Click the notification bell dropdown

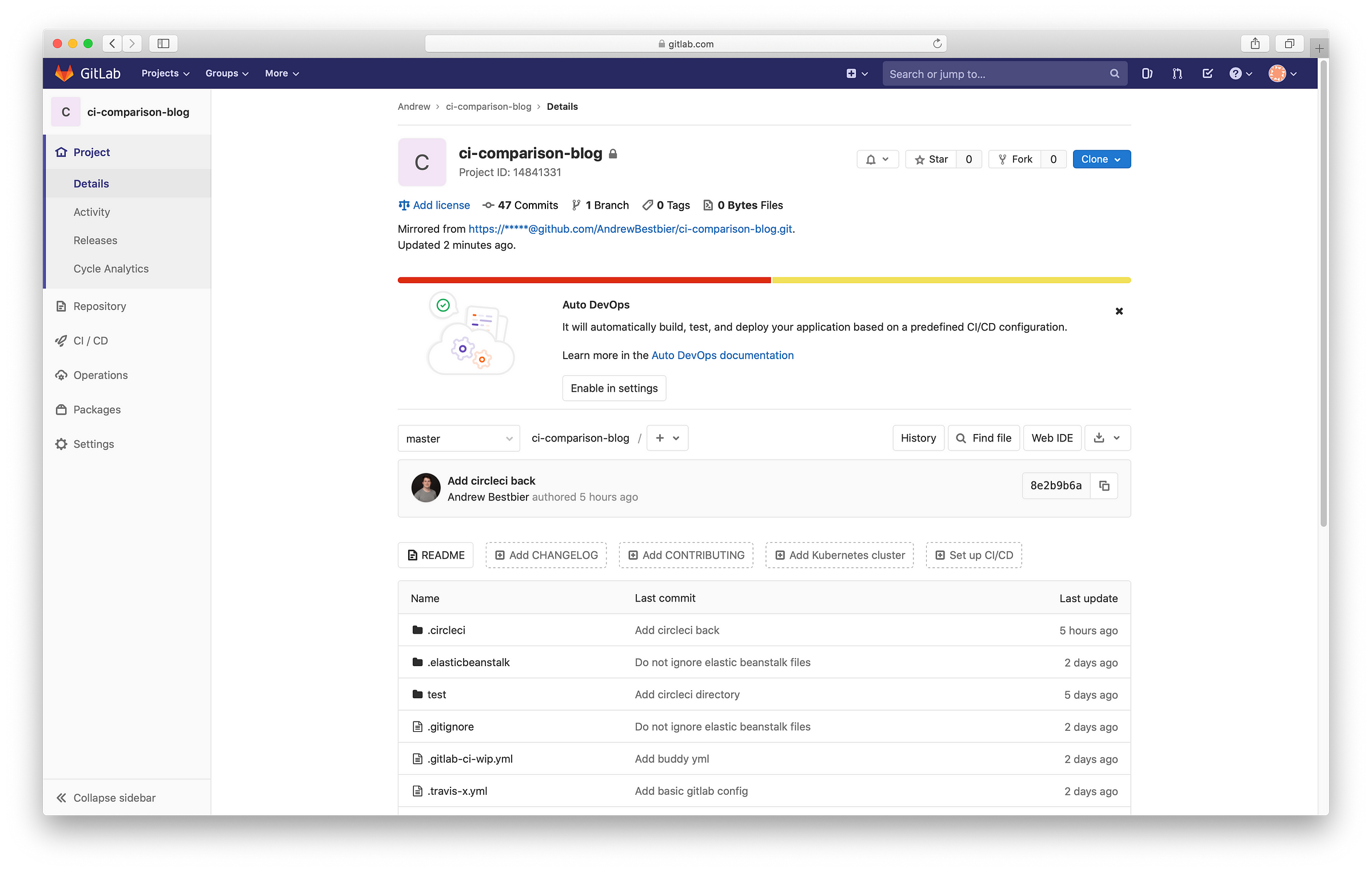click(877, 160)
